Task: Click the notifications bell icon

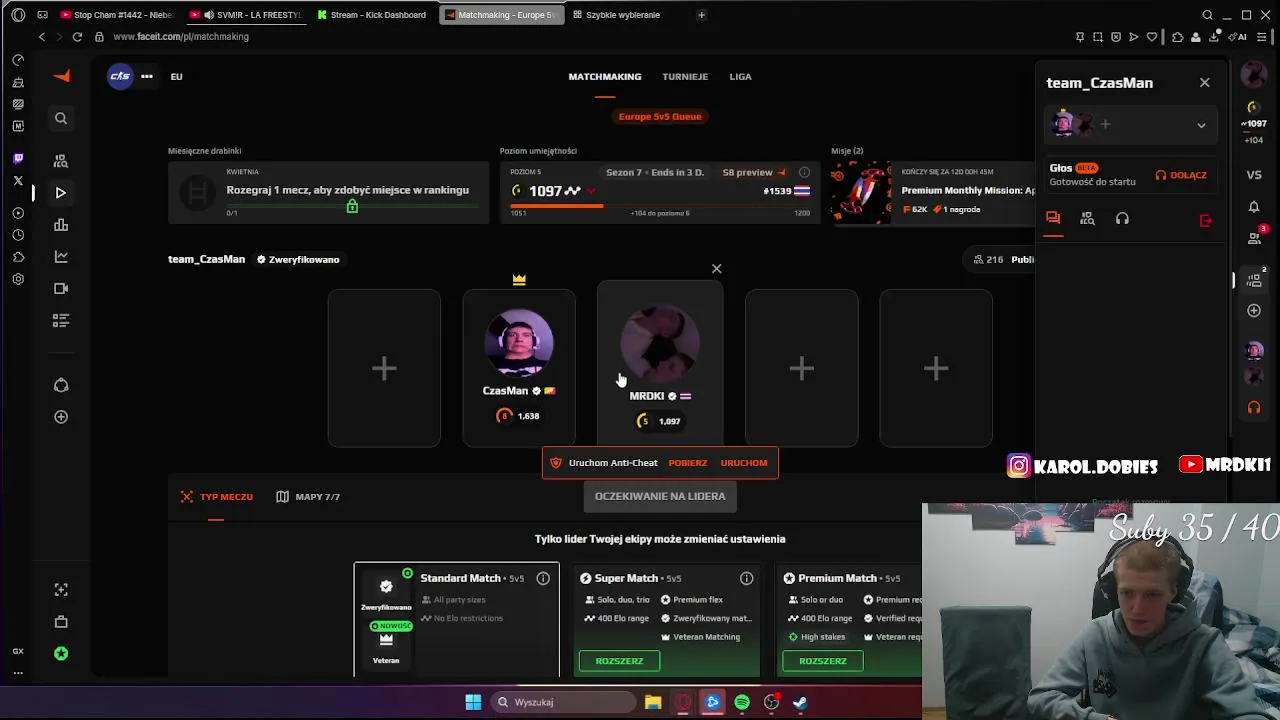Action: [1254, 206]
